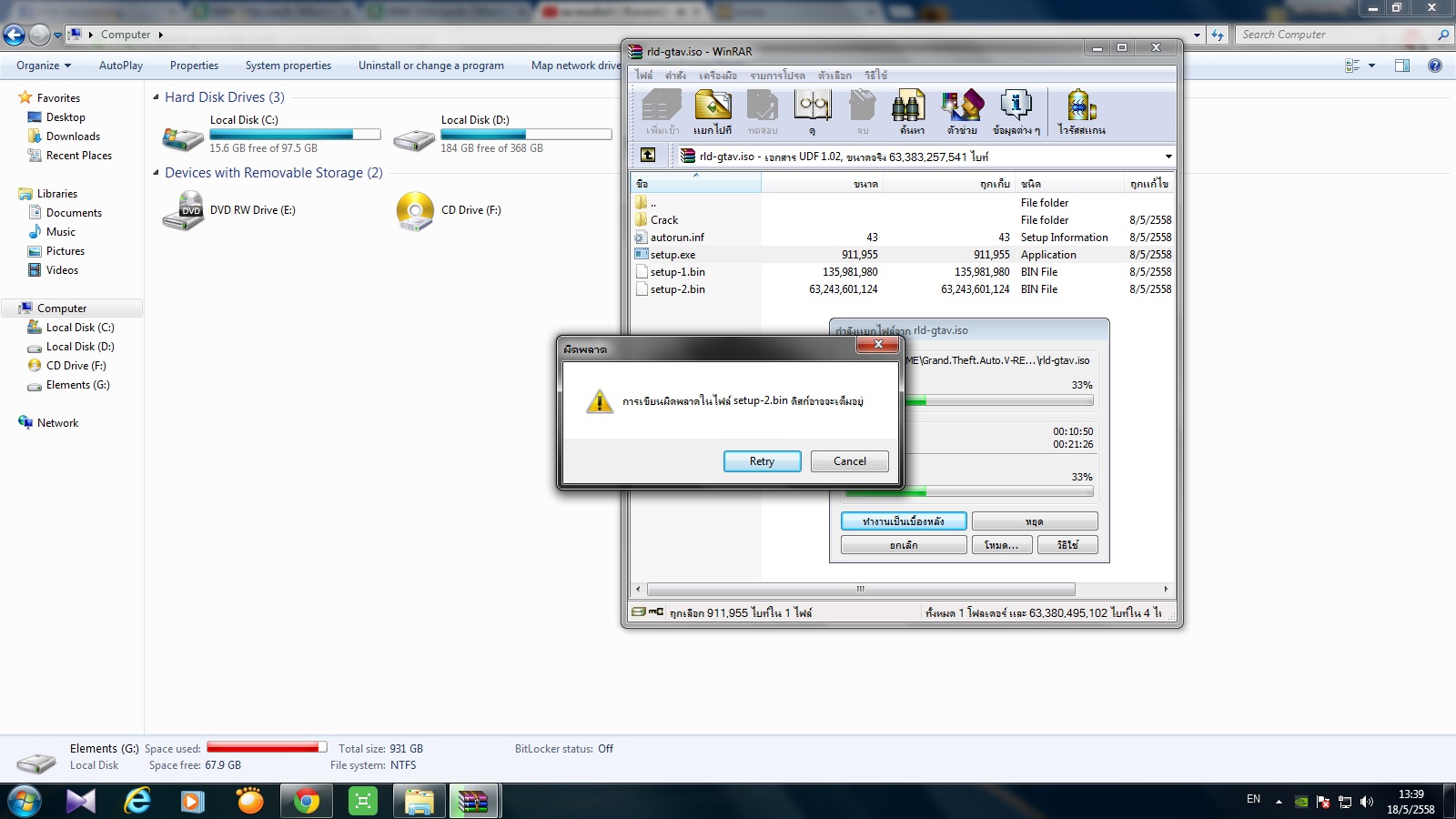Click WinRAR's ดู (View) book icon
The image size is (1456, 819).
(x=813, y=112)
